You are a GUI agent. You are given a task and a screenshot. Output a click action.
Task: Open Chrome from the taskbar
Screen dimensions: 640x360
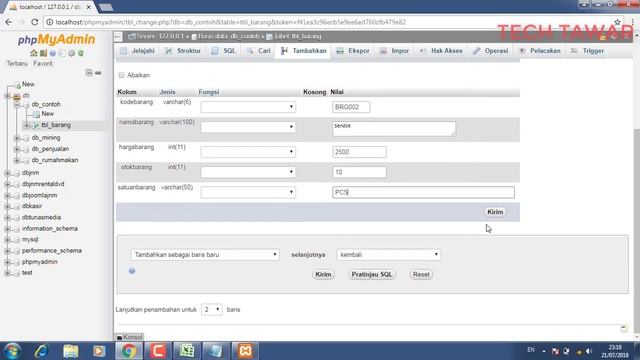[x=129, y=351]
